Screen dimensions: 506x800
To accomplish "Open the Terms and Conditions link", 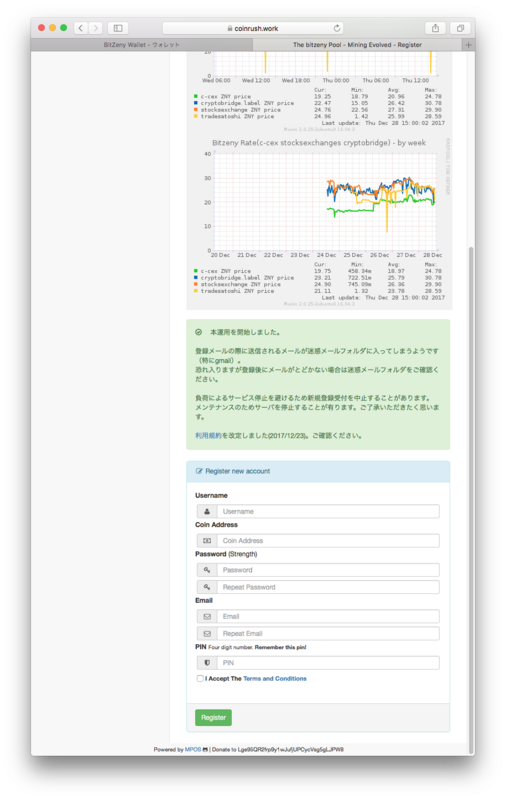I will tap(275, 679).
